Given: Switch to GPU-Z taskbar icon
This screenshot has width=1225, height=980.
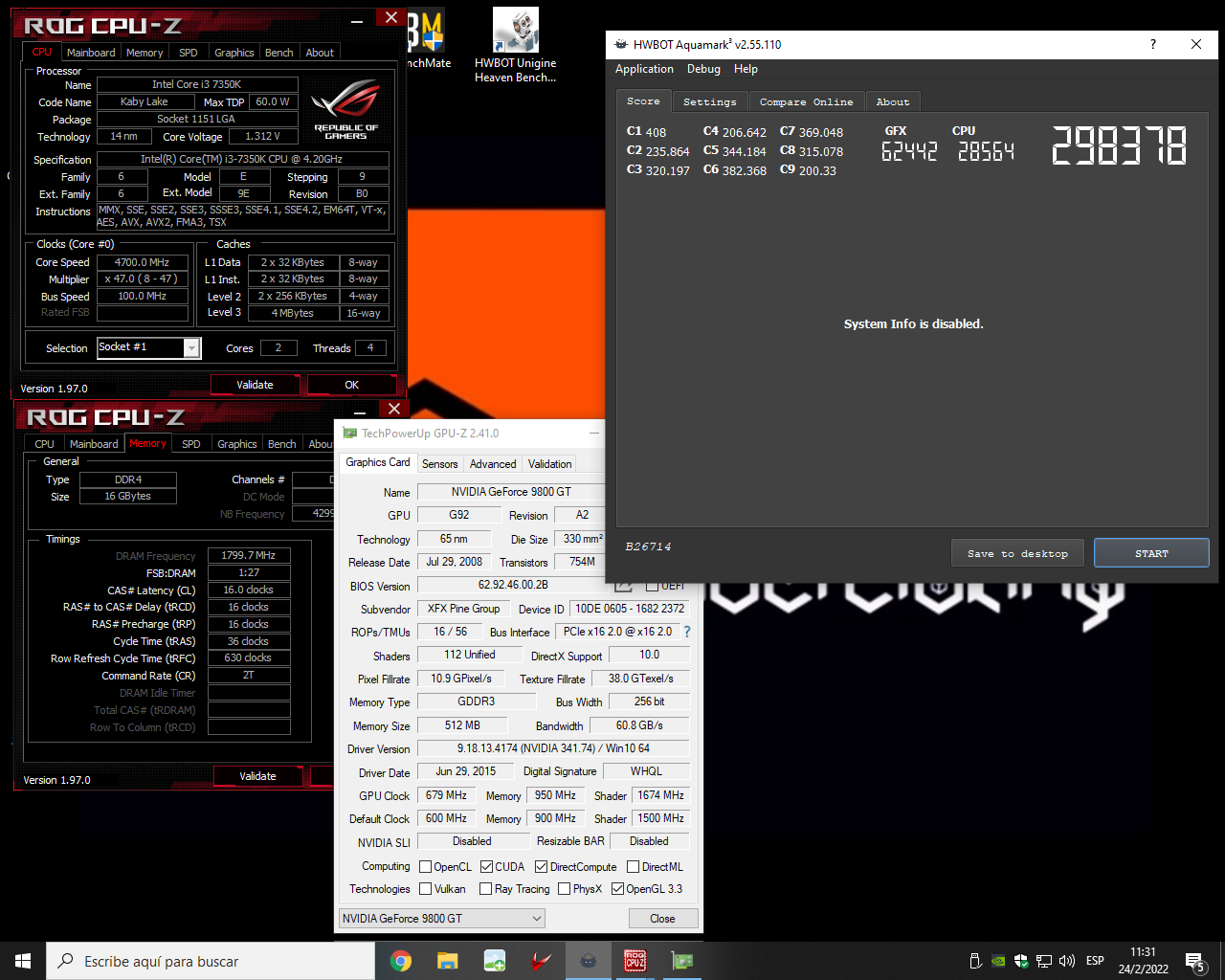Looking at the screenshot, I should (682, 961).
